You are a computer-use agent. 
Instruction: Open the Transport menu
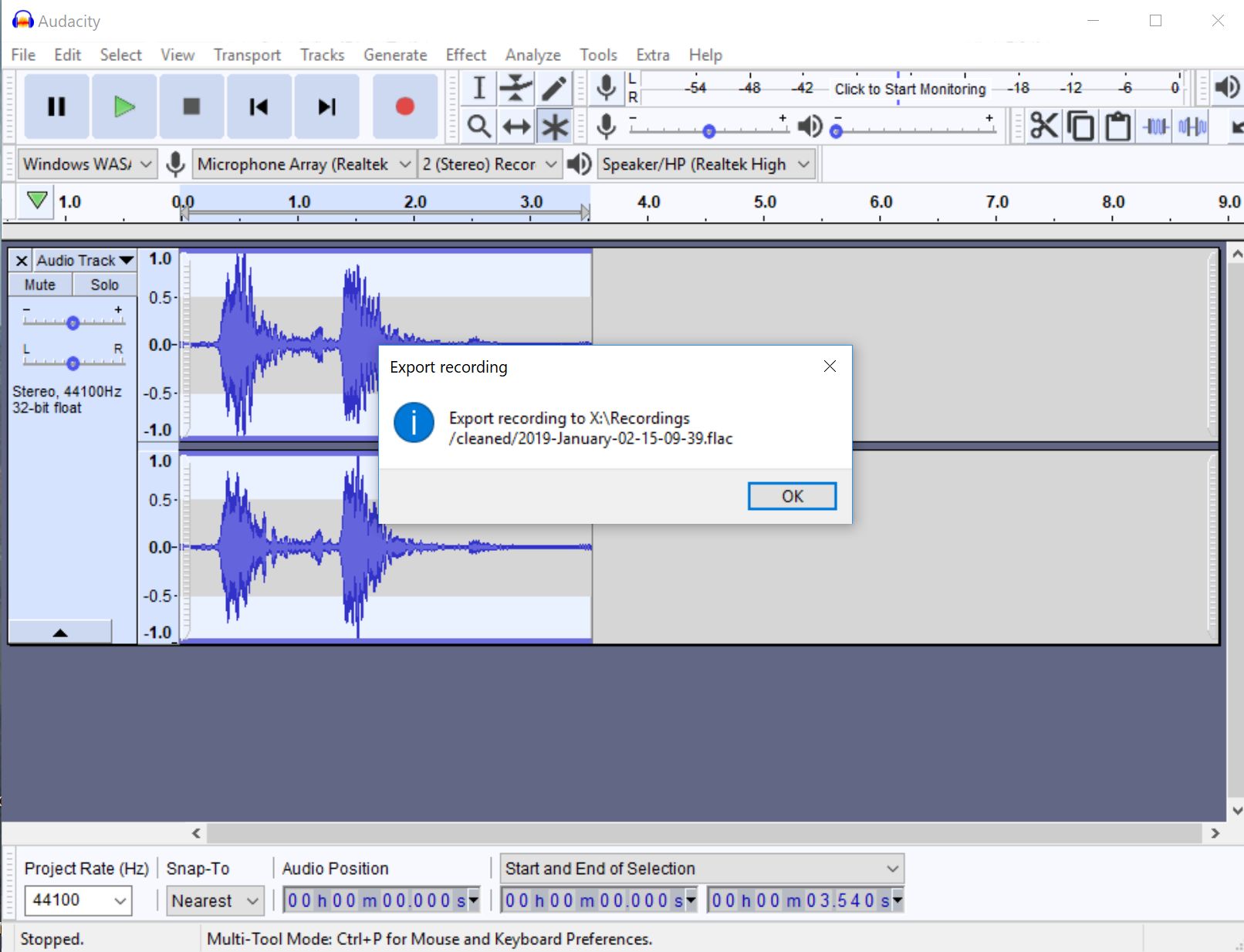[x=246, y=55]
